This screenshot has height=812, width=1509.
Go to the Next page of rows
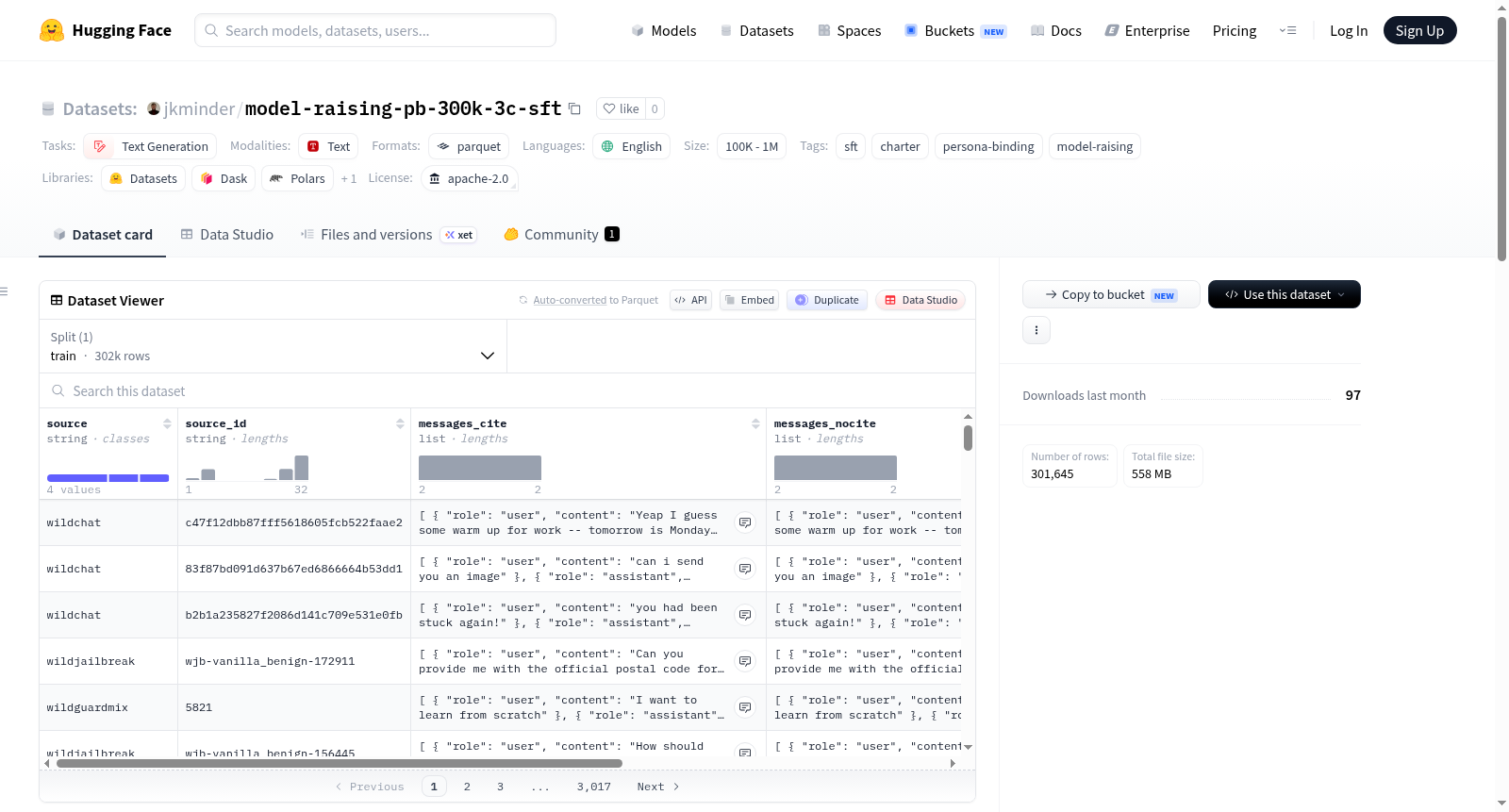[x=658, y=787]
